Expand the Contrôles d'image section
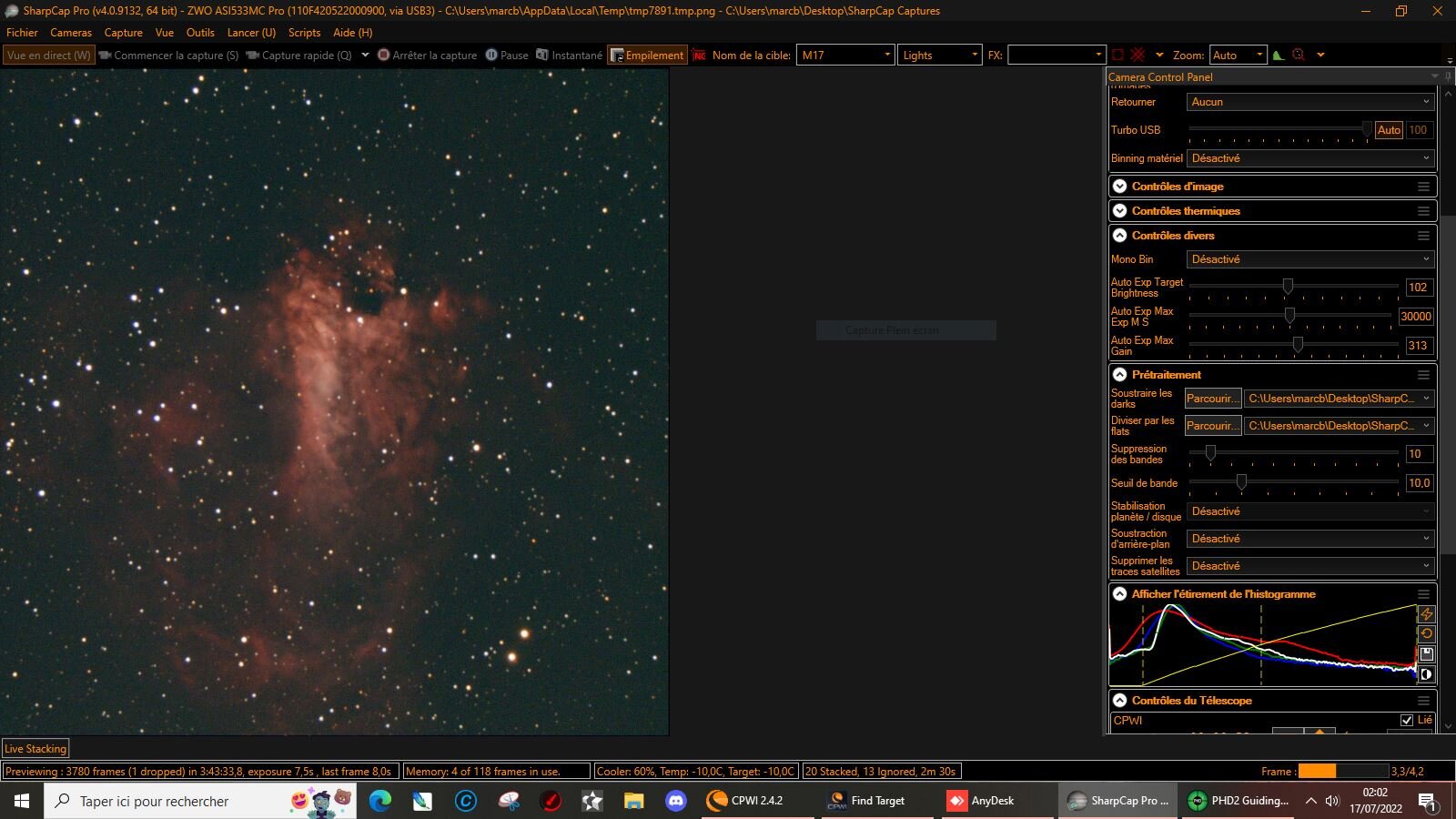 click(1120, 187)
